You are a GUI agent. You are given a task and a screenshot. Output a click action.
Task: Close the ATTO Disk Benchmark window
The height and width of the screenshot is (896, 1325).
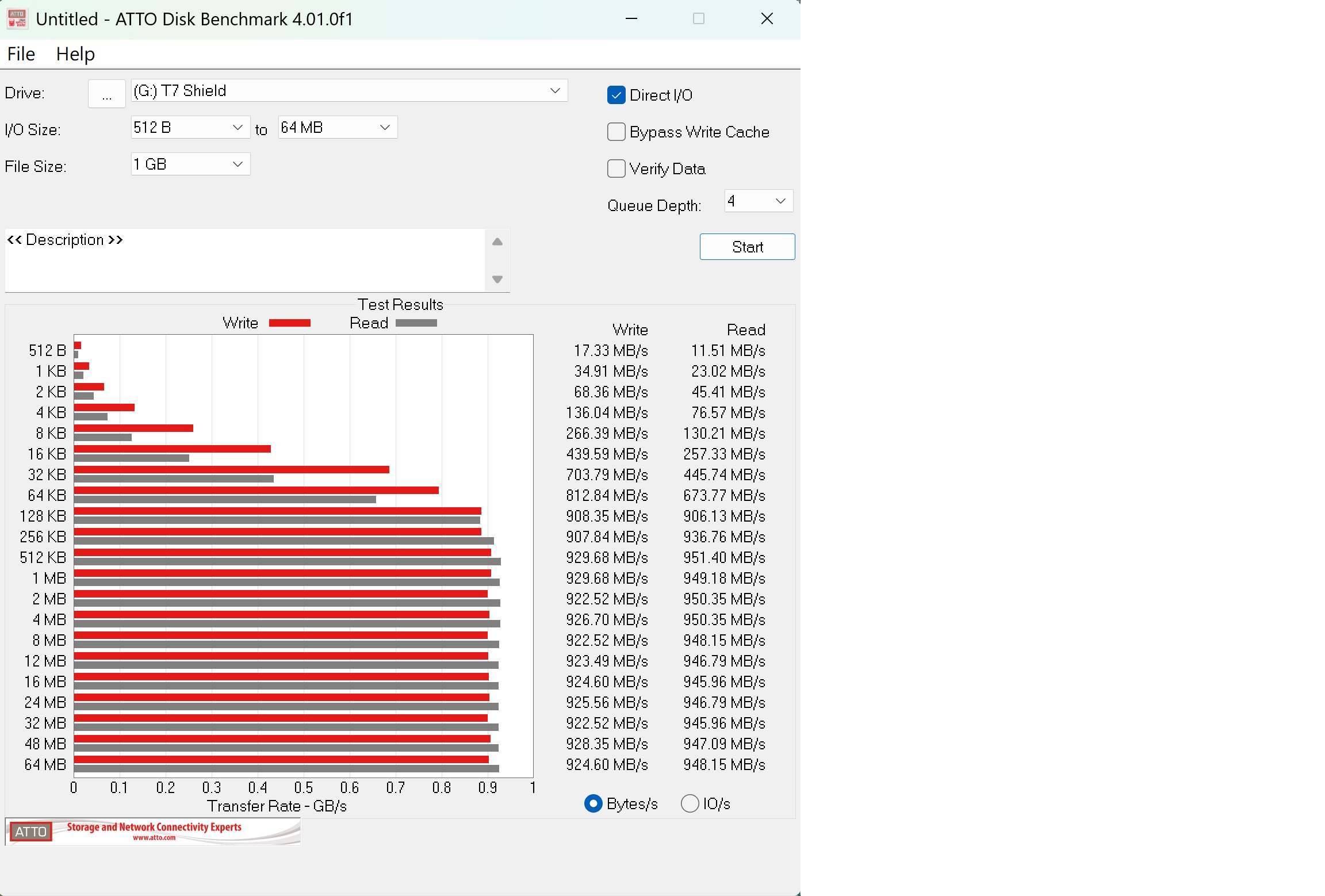point(767,18)
